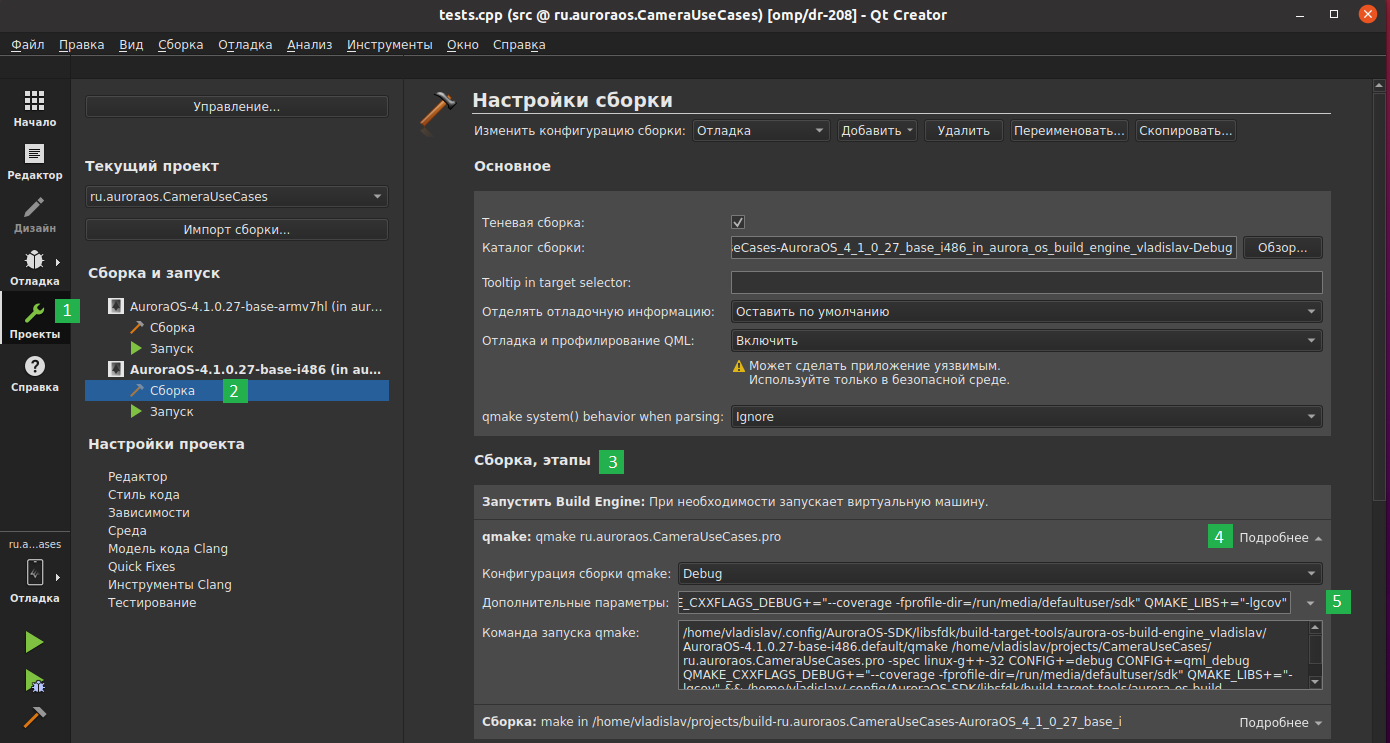Screen dimensions: 1390x743
Task: Select Запуск under the i486 kit
Action: click(x=171, y=412)
